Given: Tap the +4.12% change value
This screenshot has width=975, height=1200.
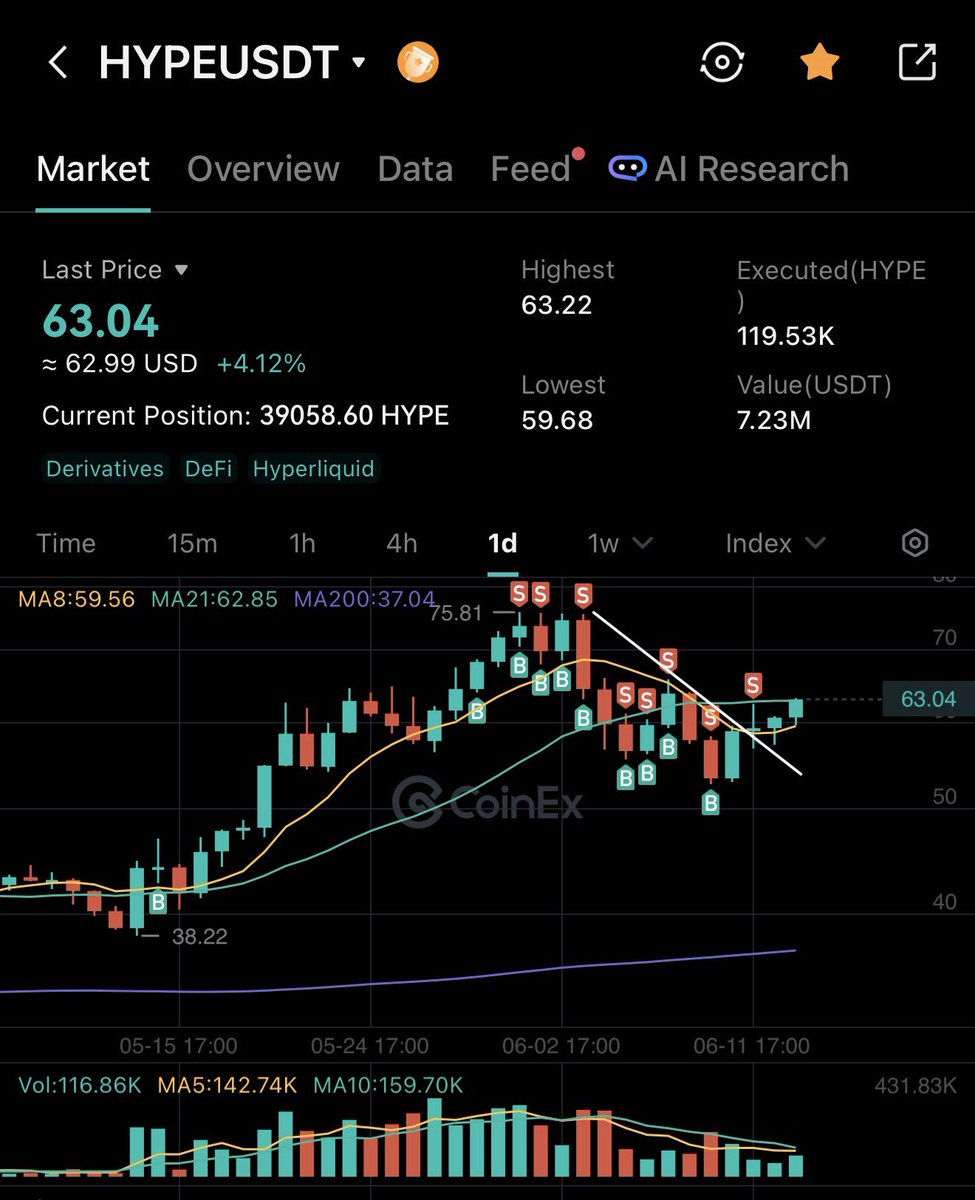Looking at the screenshot, I should pyautogui.click(x=261, y=364).
